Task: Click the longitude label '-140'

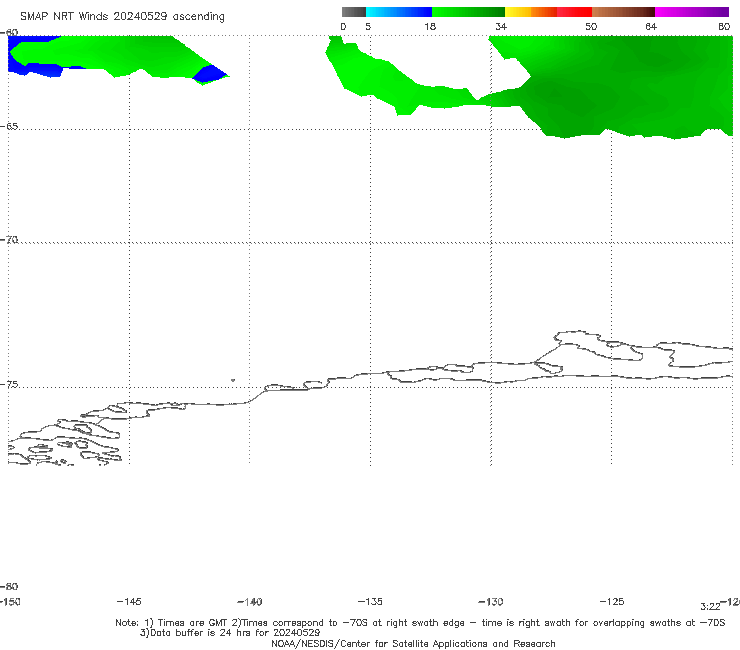Action: [250, 602]
